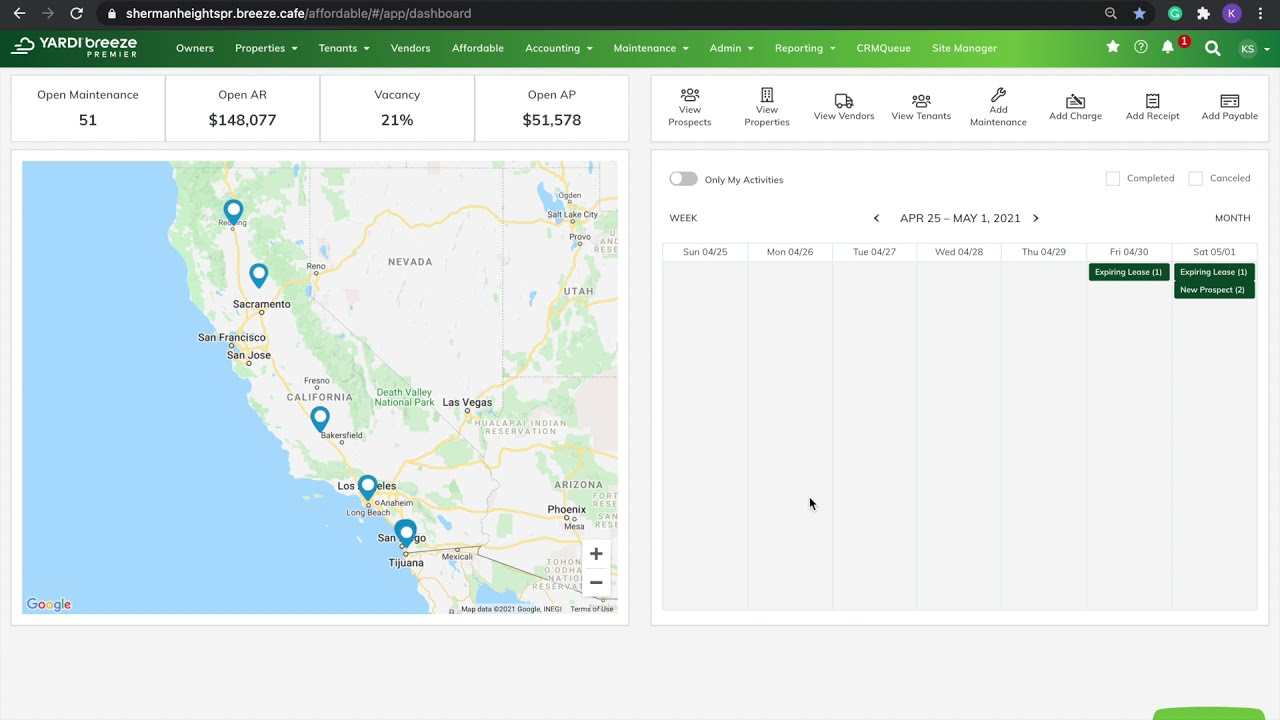1280x720 pixels.
Task: Toggle the Only My Activities switch
Action: 683,179
